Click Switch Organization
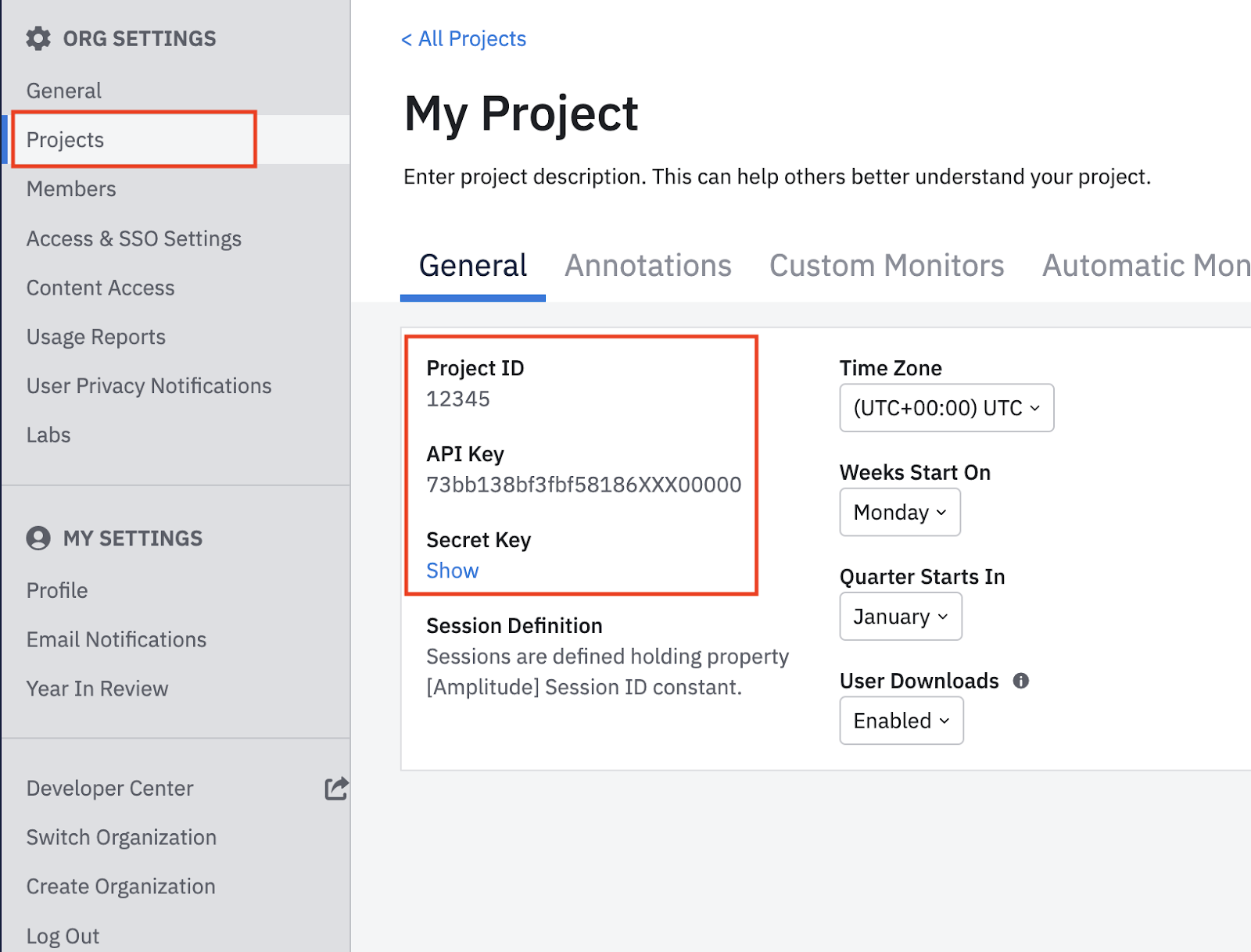 click(x=121, y=837)
